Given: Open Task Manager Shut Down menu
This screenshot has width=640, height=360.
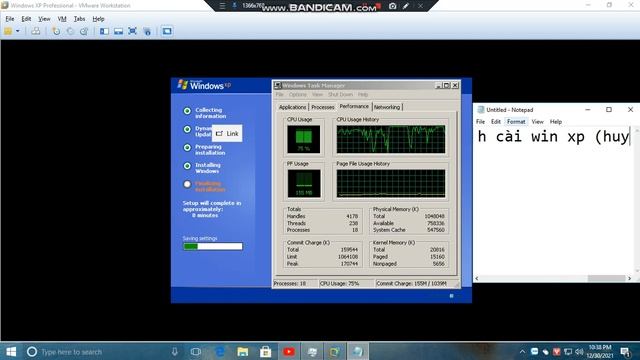Looking at the screenshot, I should [340, 94].
